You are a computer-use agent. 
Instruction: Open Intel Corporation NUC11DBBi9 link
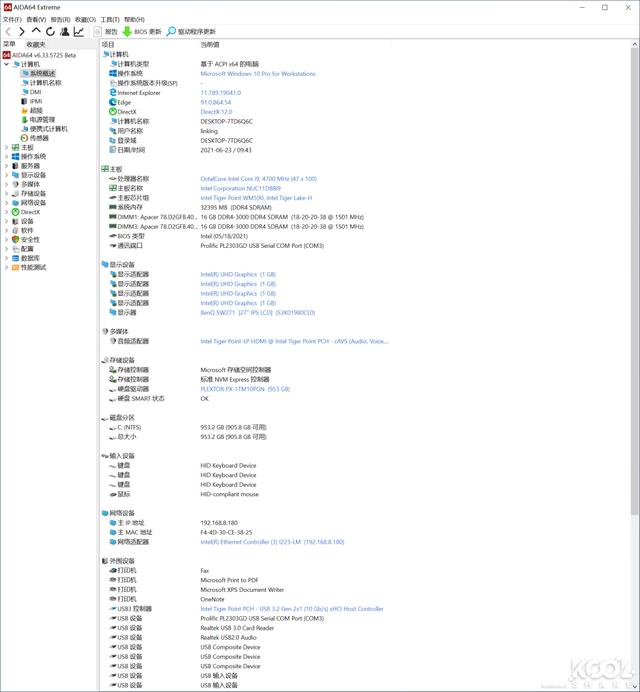tap(240, 188)
